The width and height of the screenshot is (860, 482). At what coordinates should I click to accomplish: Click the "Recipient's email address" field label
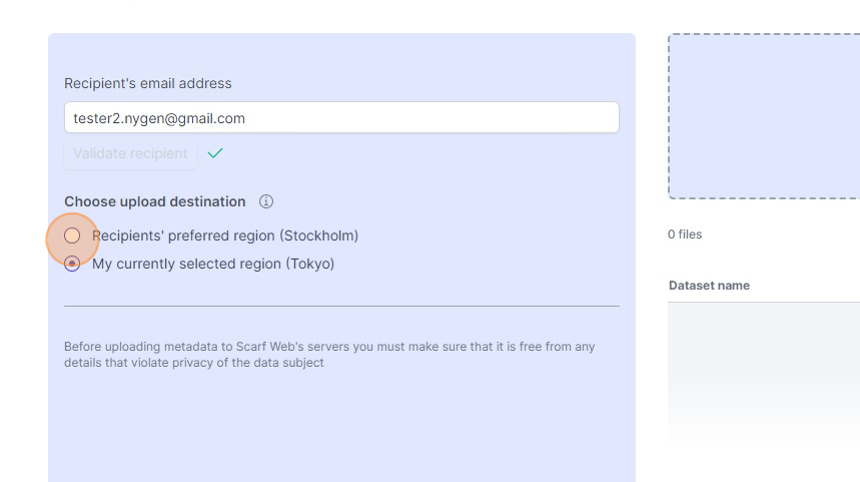[x=147, y=84]
